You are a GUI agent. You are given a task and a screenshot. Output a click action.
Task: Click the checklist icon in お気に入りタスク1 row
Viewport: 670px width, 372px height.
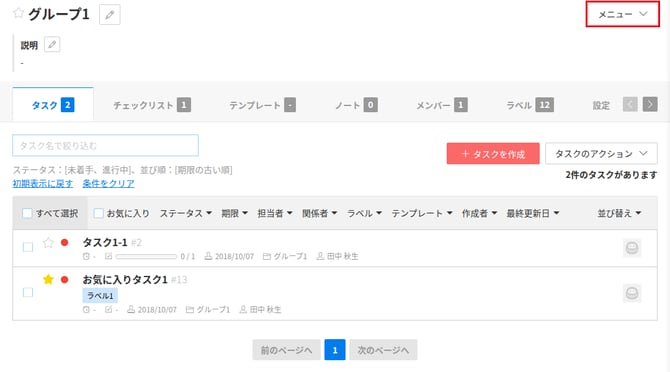coord(109,310)
